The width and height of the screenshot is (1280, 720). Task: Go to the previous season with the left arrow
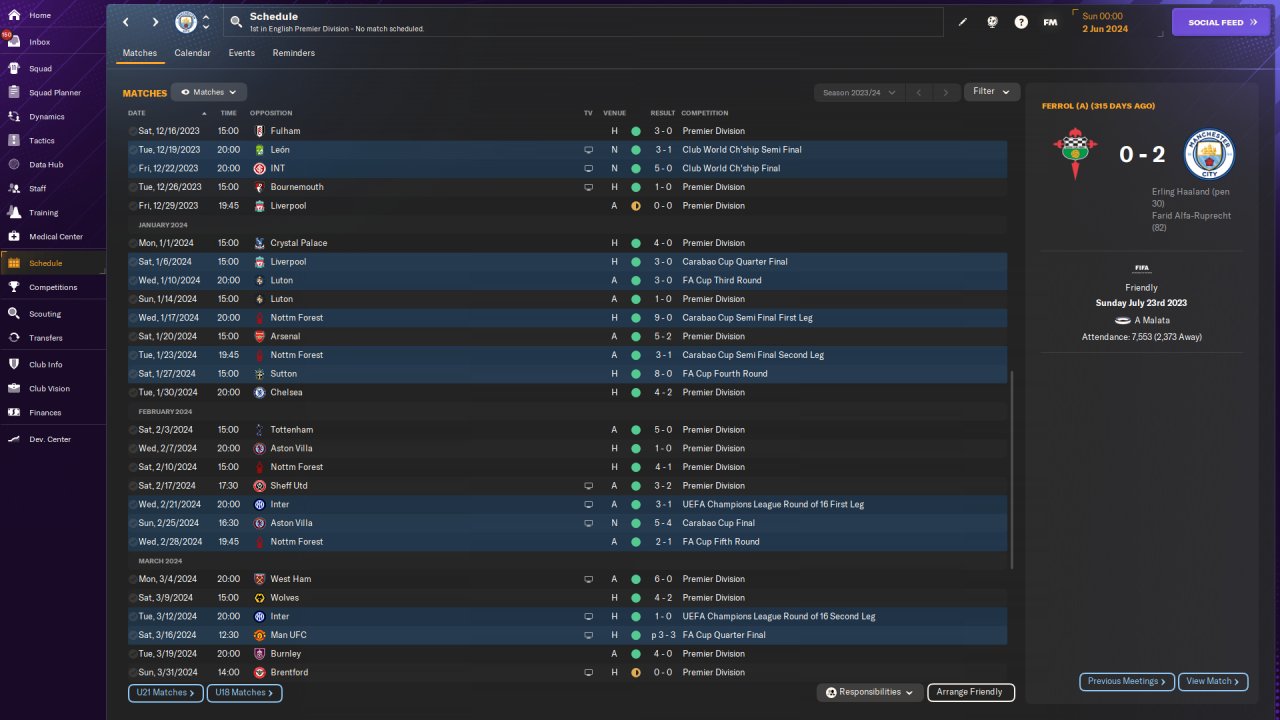tap(919, 92)
